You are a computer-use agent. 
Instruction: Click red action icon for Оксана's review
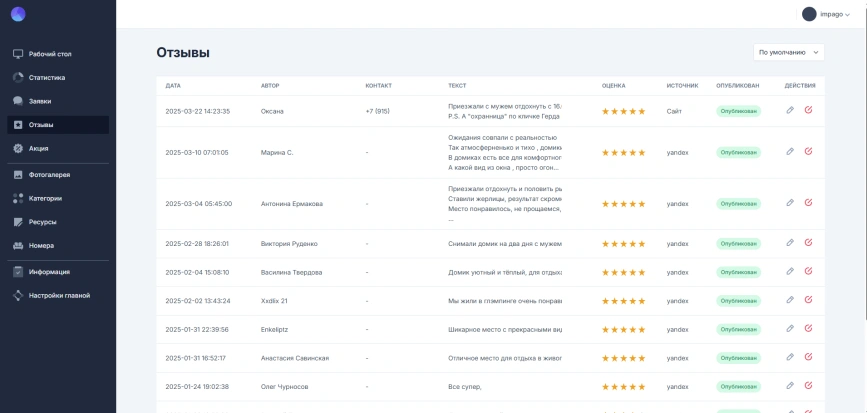coord(808,110)
